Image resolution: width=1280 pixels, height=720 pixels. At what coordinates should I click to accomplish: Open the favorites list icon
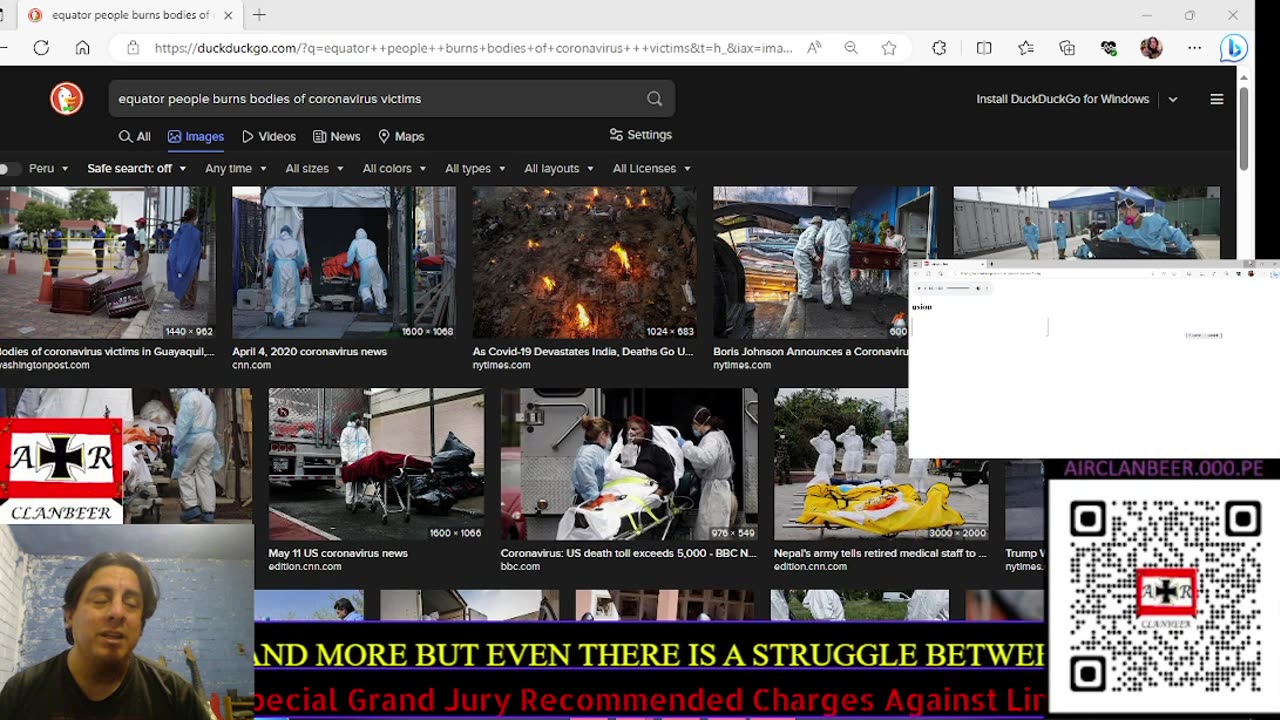[x=1026, y=48]
